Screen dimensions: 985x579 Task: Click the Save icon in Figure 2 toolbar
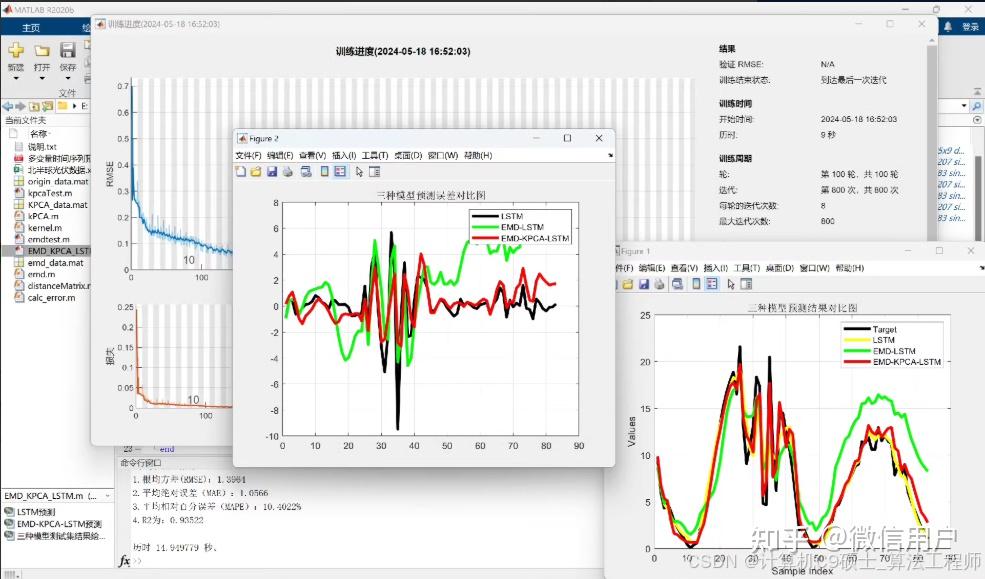271,171
